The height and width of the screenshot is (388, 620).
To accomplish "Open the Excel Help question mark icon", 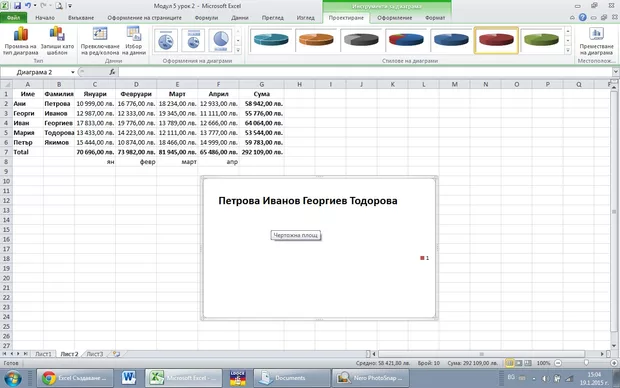I will (x=582, y=17).
